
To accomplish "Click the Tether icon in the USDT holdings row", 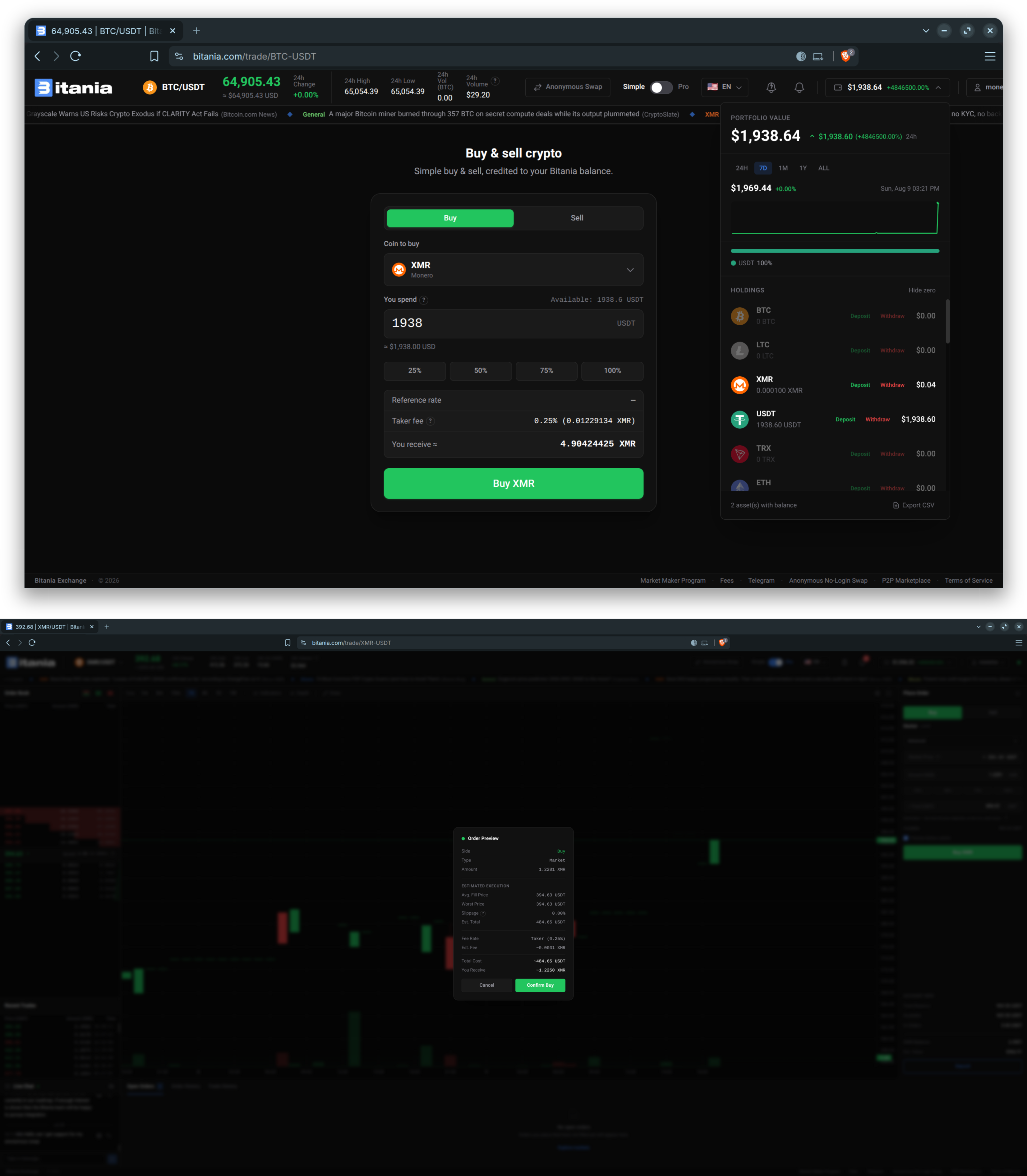I will click(x=739, y=419).
